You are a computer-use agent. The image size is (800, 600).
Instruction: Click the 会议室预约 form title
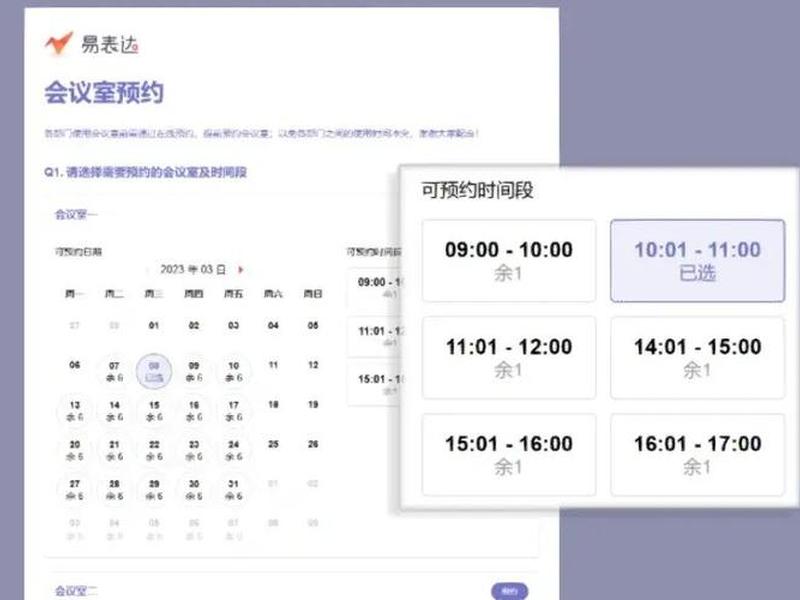(x=104, y=93)
